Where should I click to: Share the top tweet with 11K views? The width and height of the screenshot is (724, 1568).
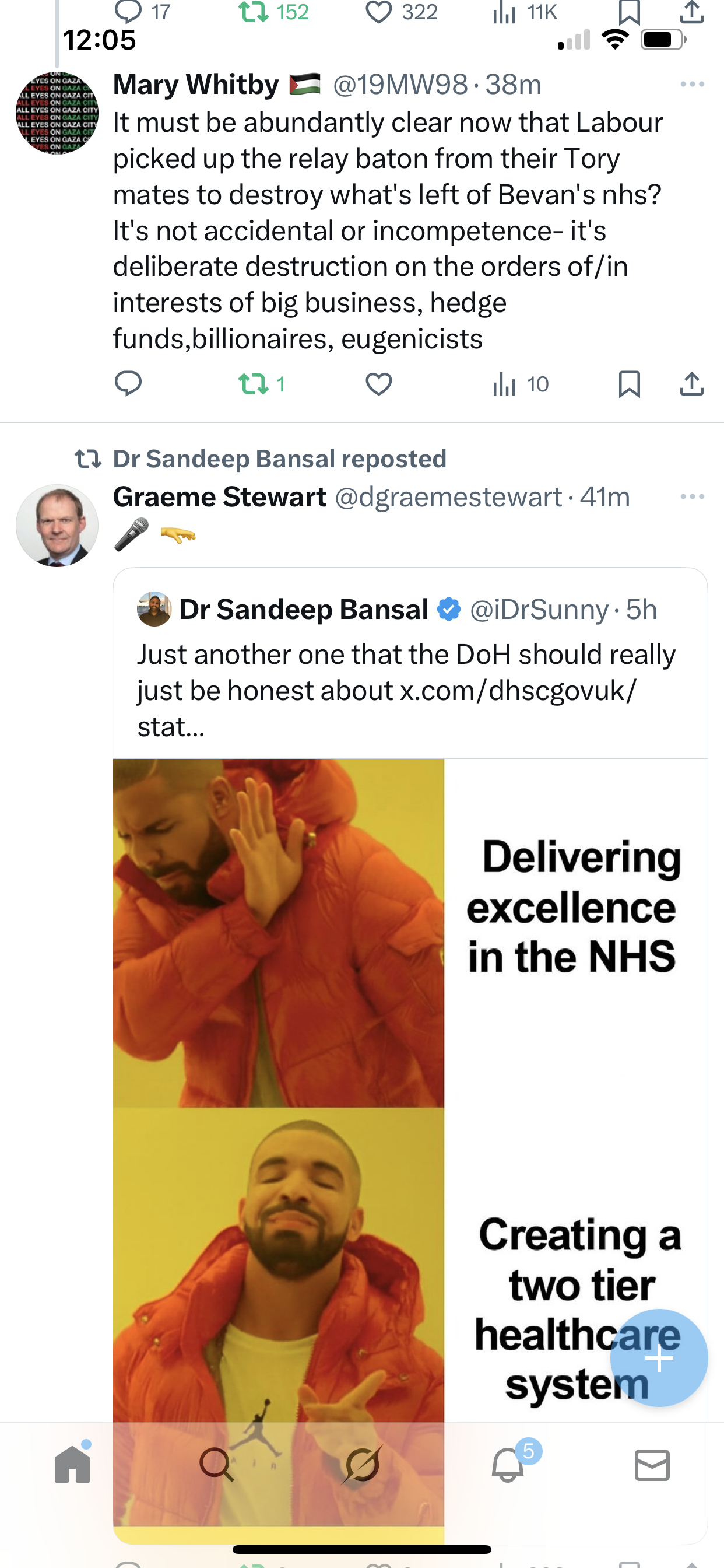pos(691,12)
